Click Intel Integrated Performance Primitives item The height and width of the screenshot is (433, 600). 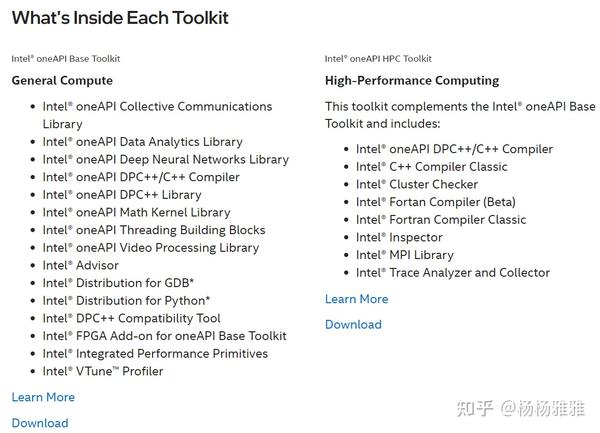click(x=155, y=353)
